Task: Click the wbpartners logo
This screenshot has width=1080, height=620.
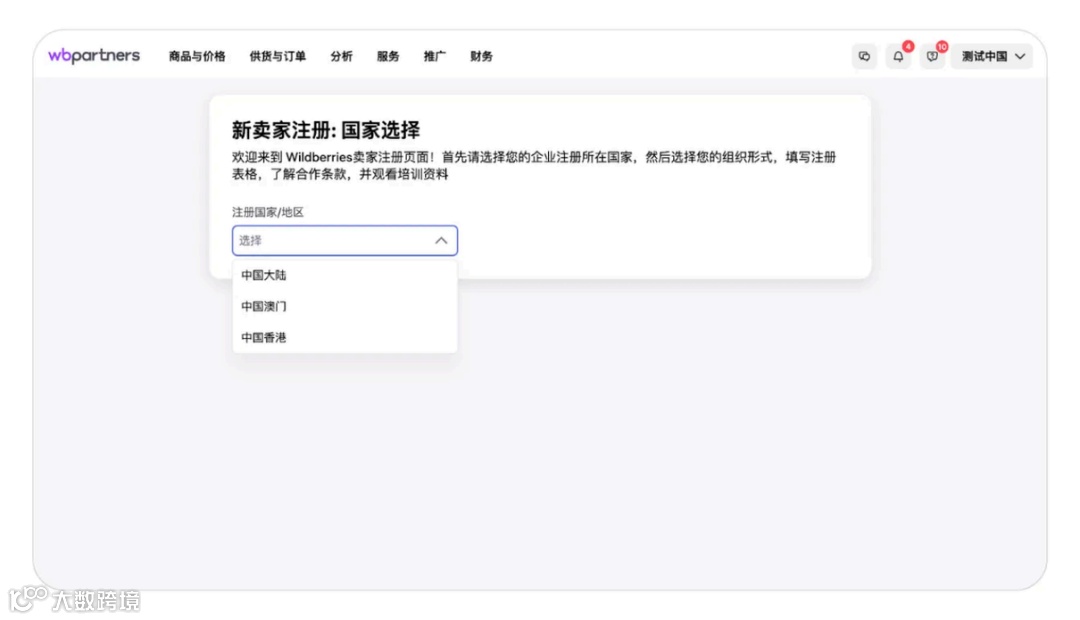Action: tap(94, 56)
